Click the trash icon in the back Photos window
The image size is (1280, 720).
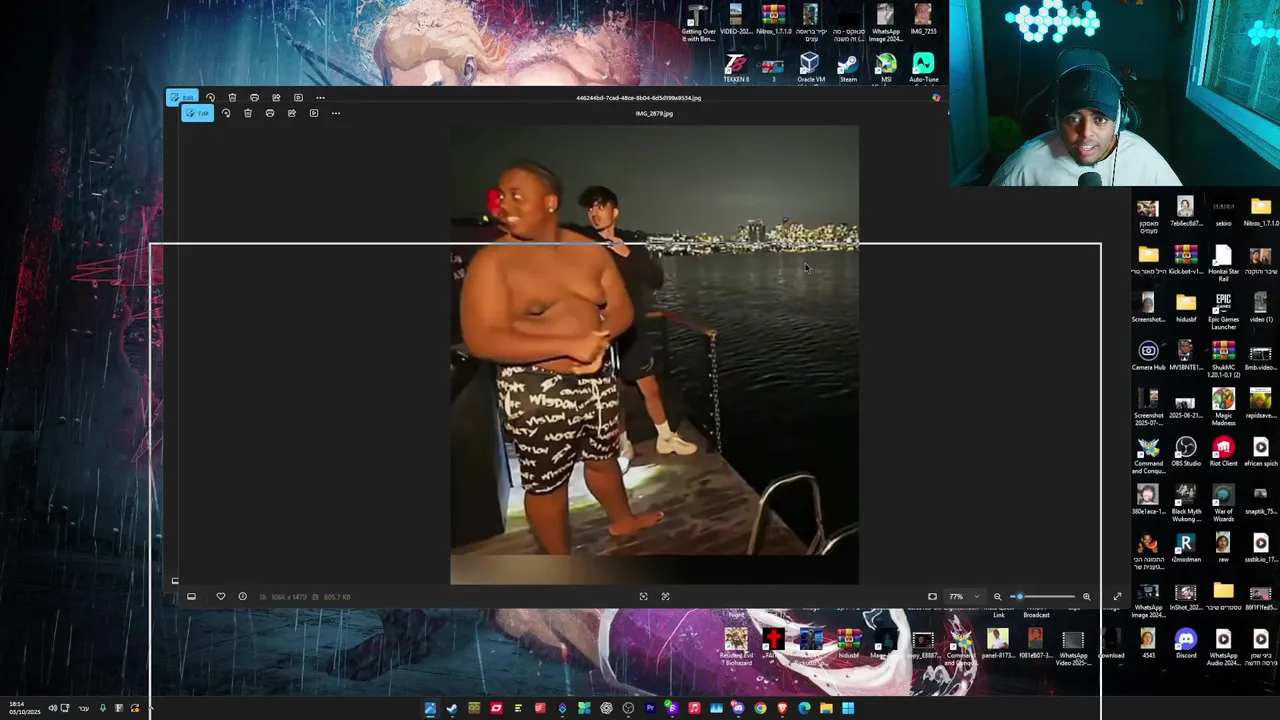pos(232,97)
